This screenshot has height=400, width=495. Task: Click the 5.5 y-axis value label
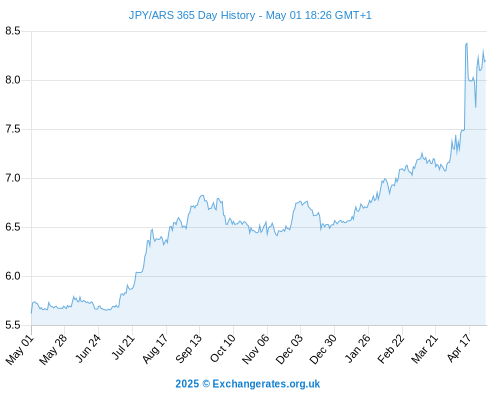coord(13,325)
